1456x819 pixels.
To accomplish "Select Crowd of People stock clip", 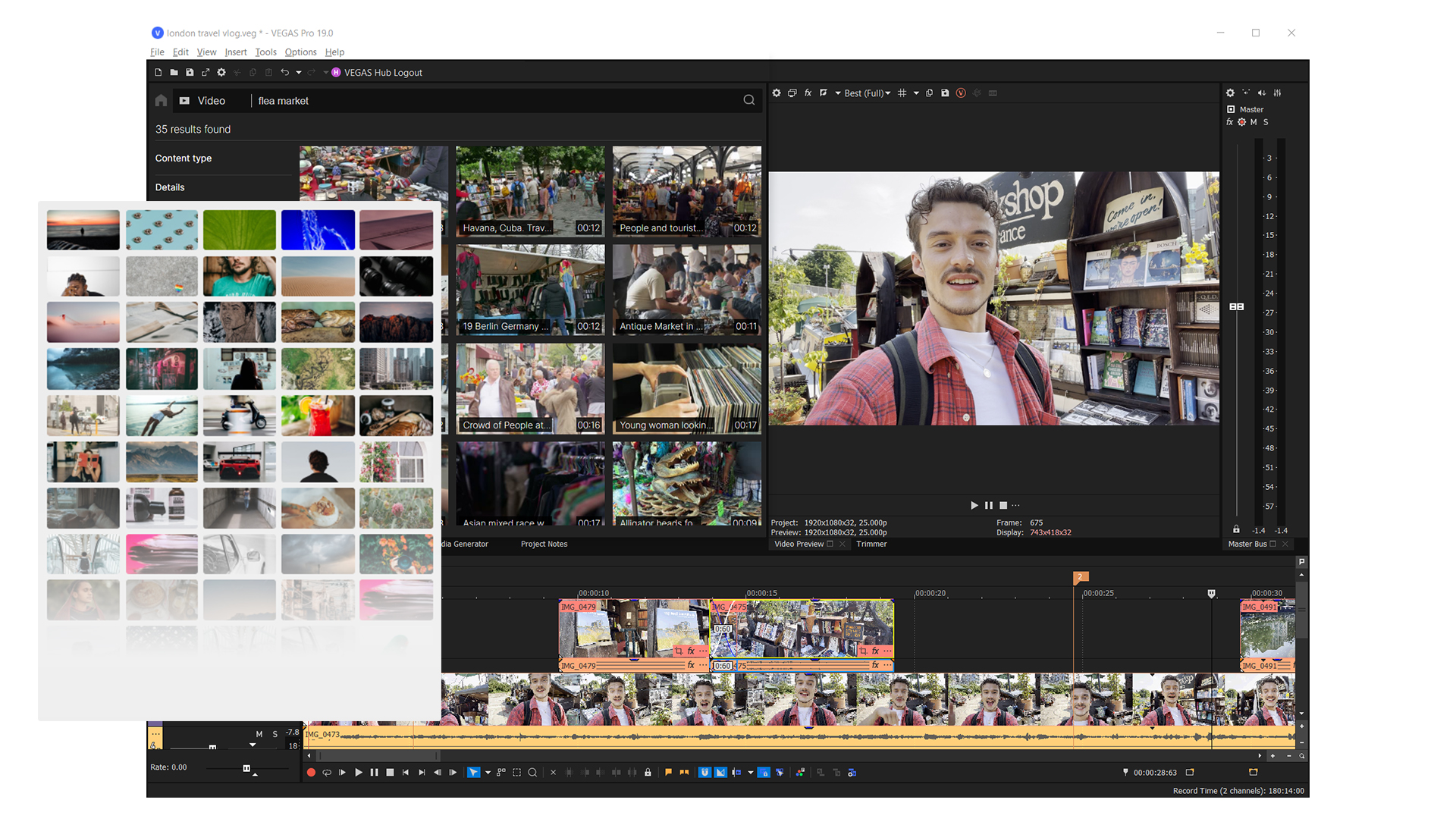I will click(530, 388).
